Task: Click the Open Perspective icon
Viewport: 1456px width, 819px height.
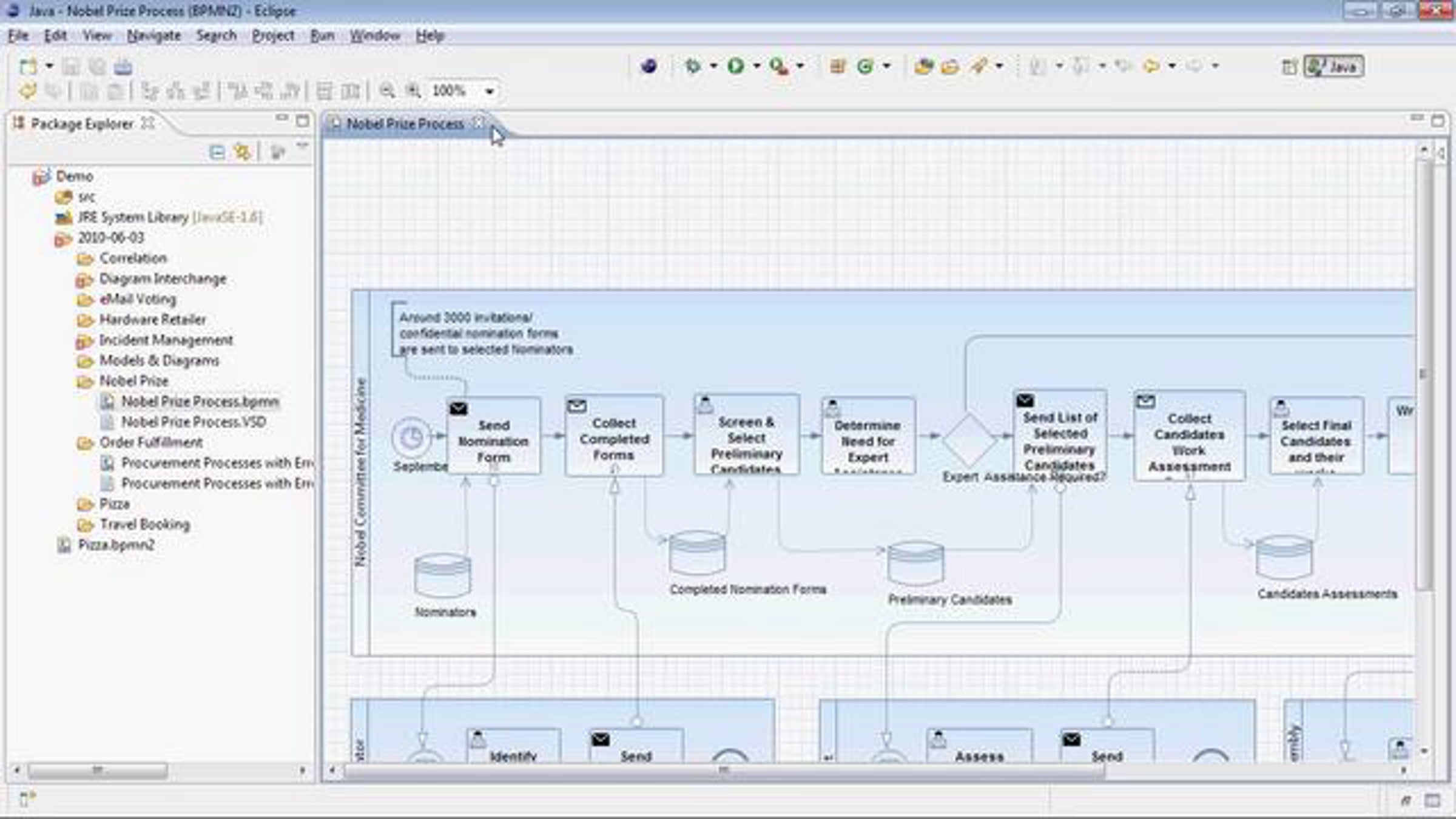Action: click(x=1289, y=66)
